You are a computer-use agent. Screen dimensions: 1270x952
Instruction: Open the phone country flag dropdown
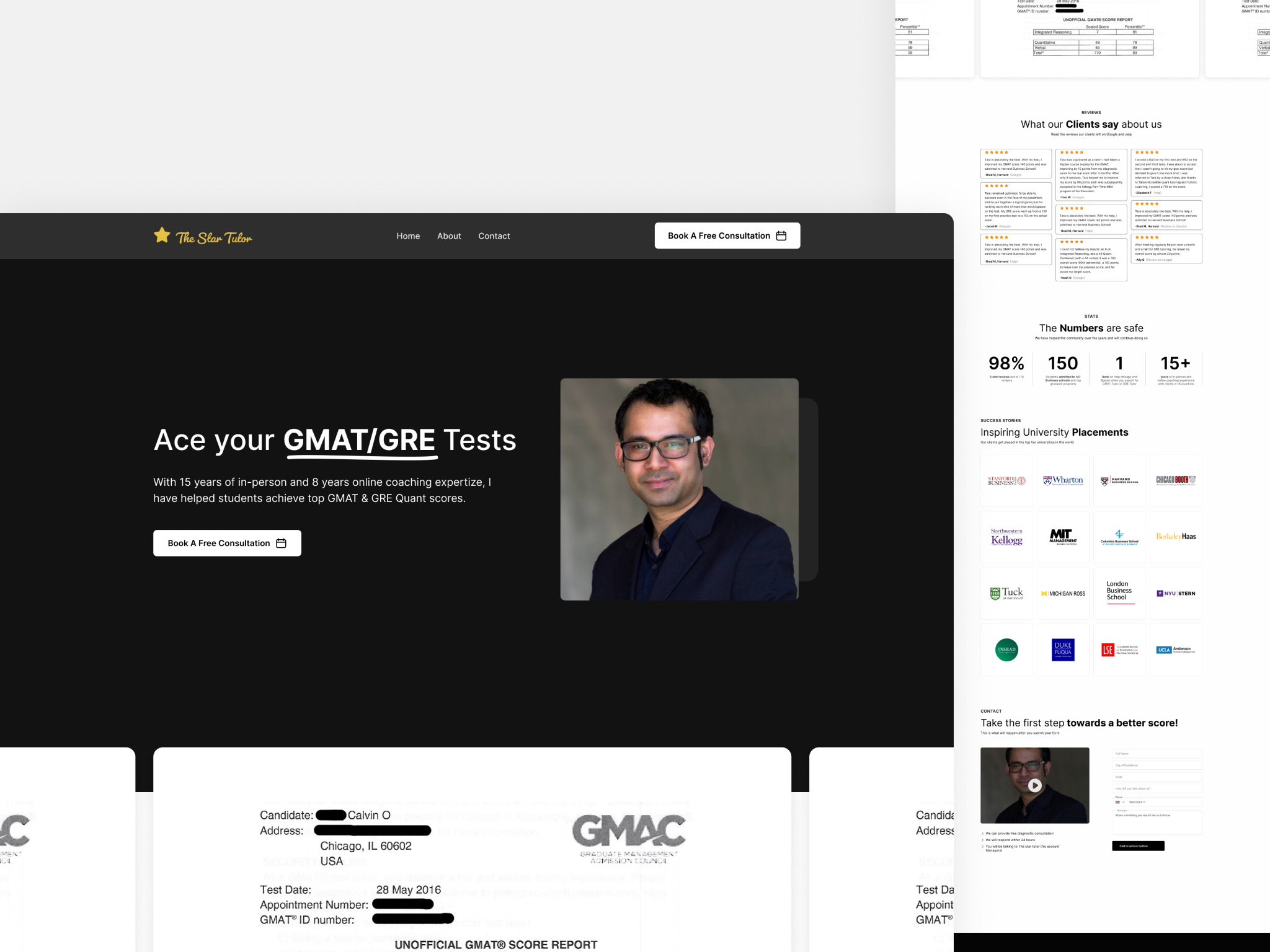[1120, 802]
